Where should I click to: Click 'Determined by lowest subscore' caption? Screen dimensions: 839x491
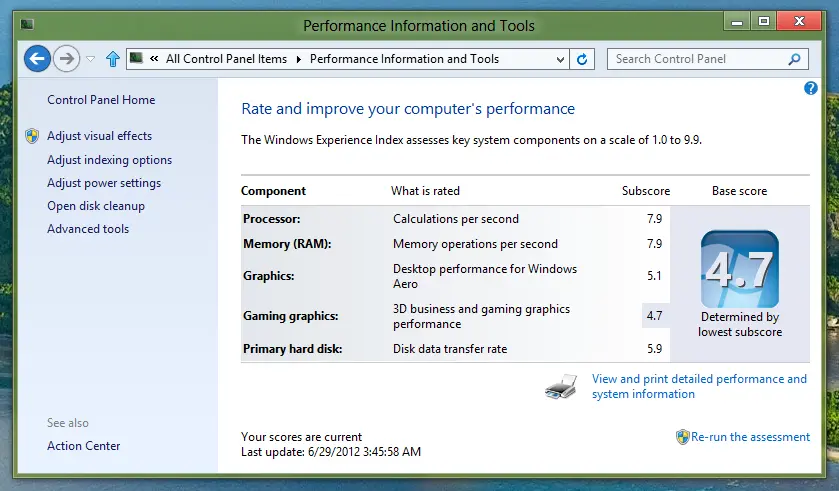(740, 324)
